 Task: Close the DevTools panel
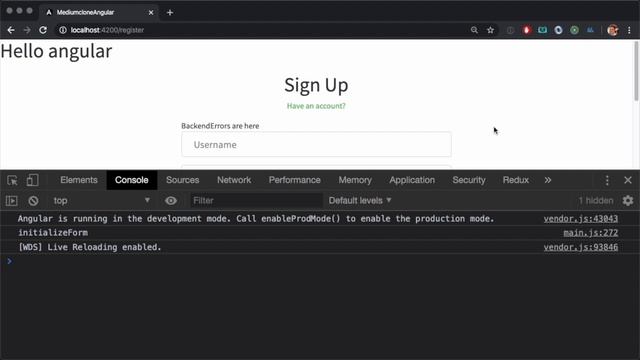(x=628, y=180)
